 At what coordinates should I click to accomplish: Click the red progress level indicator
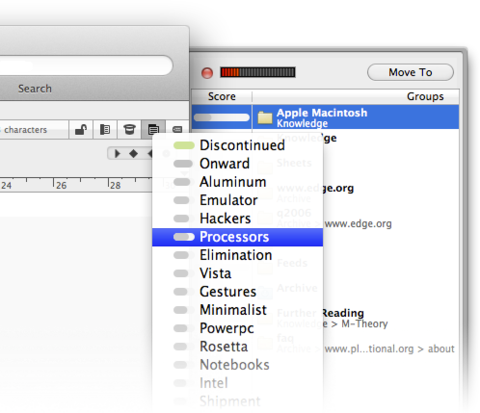258,72
